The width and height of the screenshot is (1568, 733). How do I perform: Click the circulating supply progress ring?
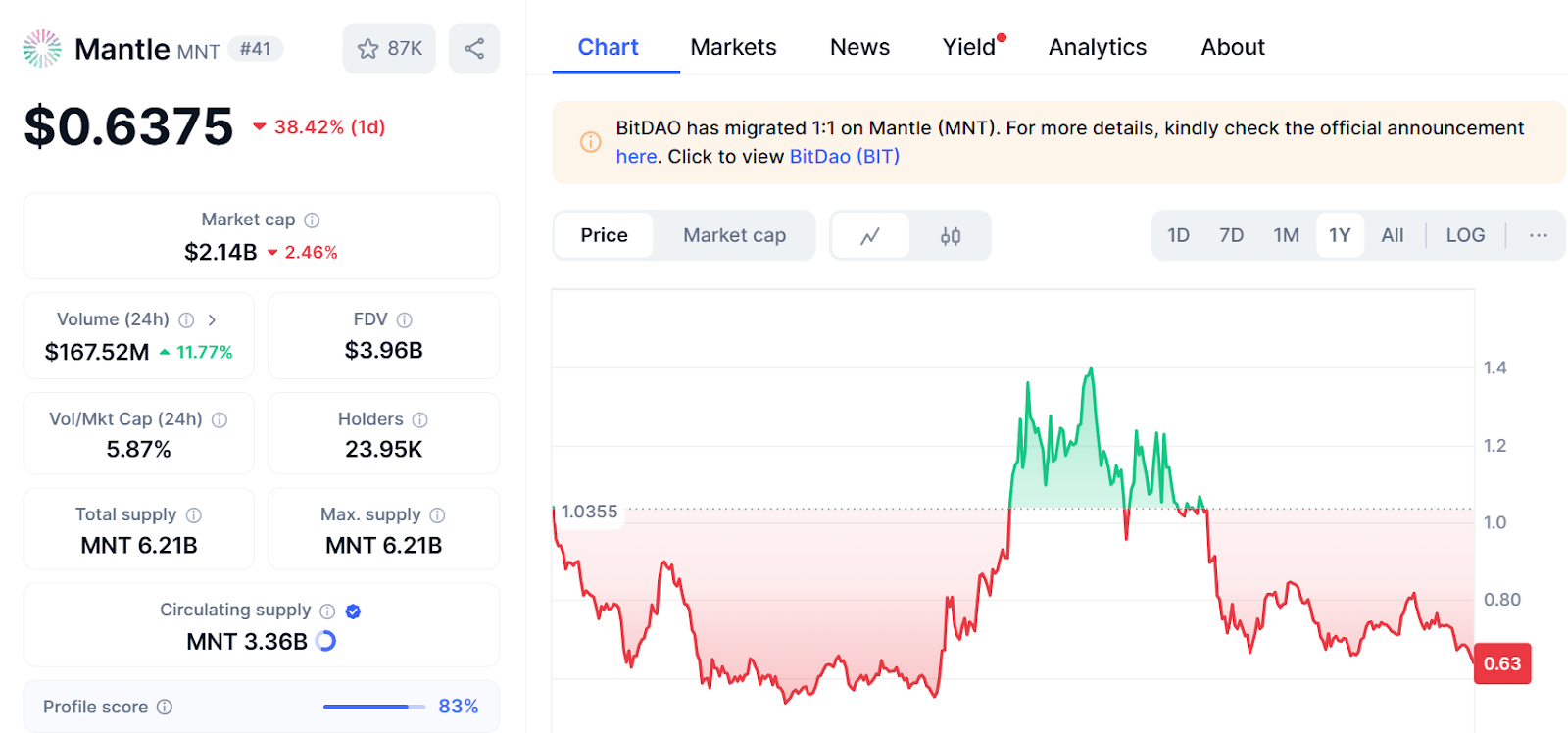coord(325,641)
